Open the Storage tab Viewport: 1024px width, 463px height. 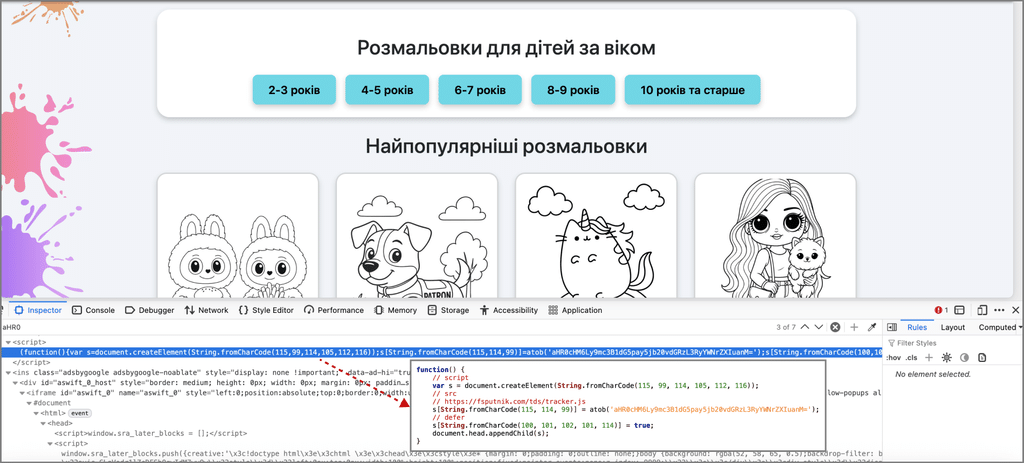coord(448,310)
